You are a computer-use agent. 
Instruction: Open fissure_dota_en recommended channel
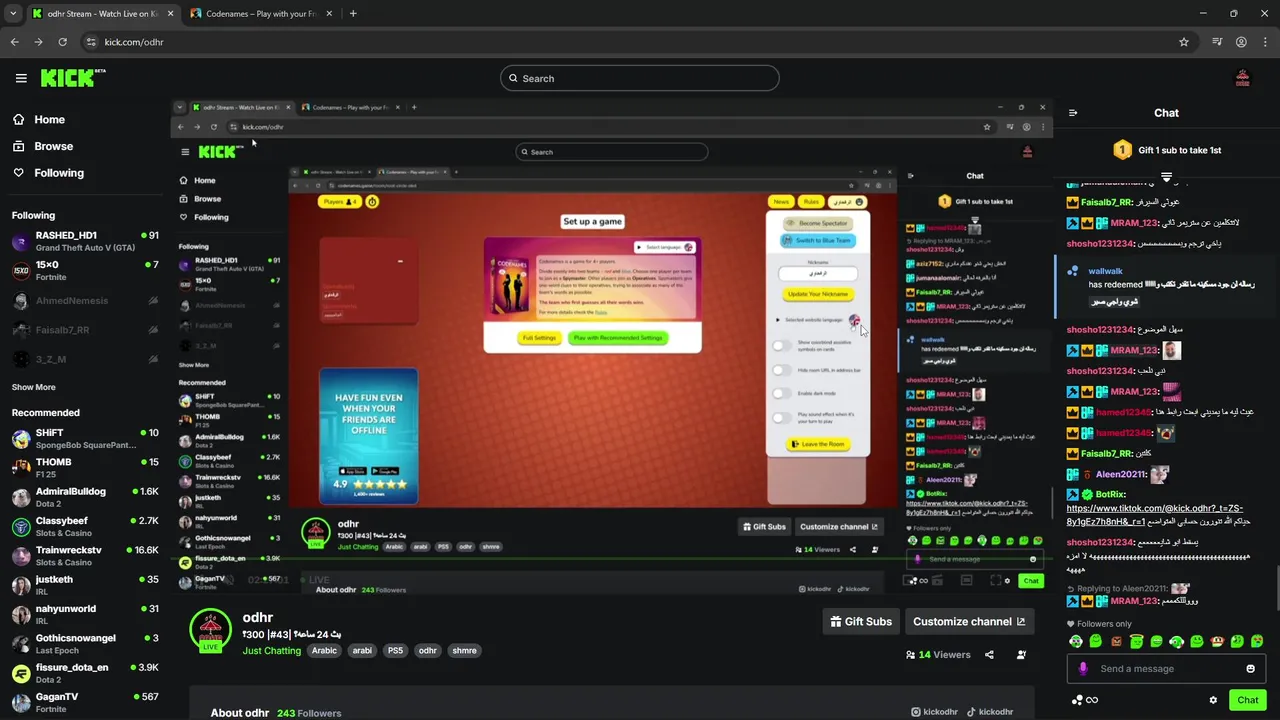click(85, 673)
